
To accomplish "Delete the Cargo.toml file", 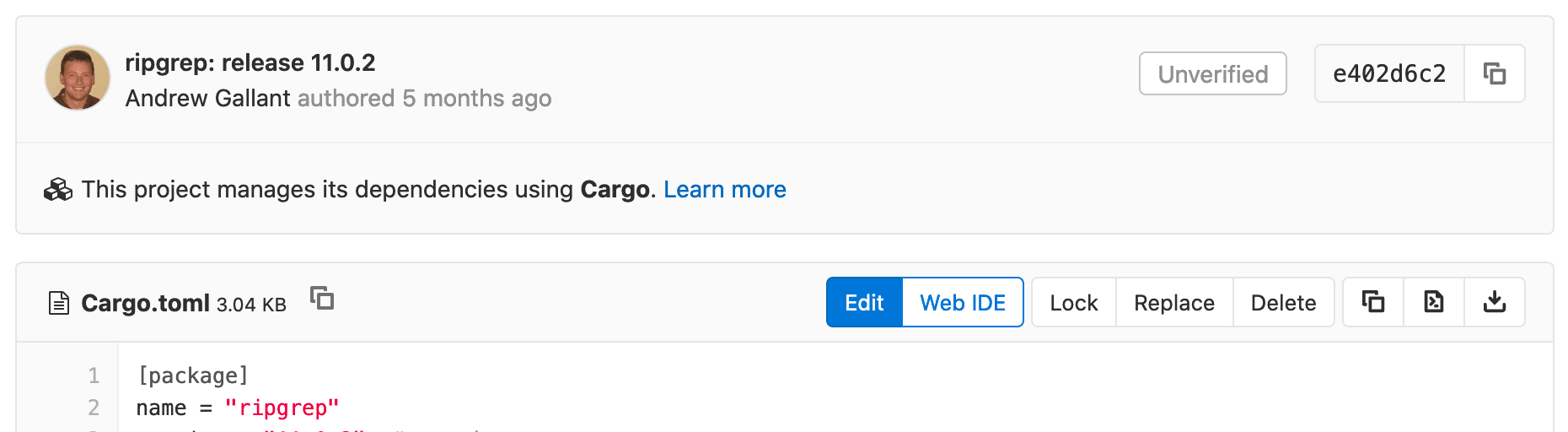I will [1283, 303].
